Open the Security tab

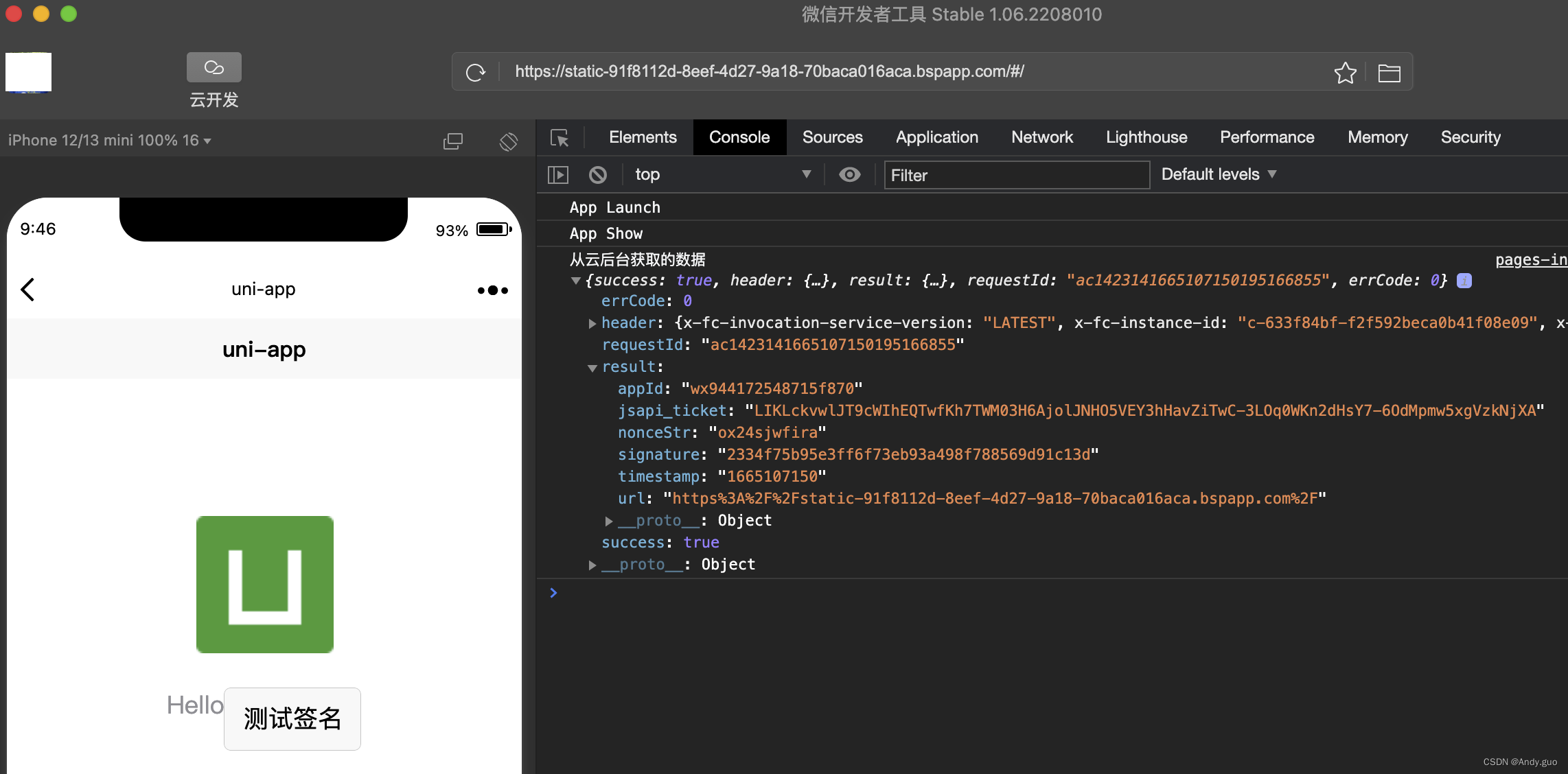[x=1471, y=137]
